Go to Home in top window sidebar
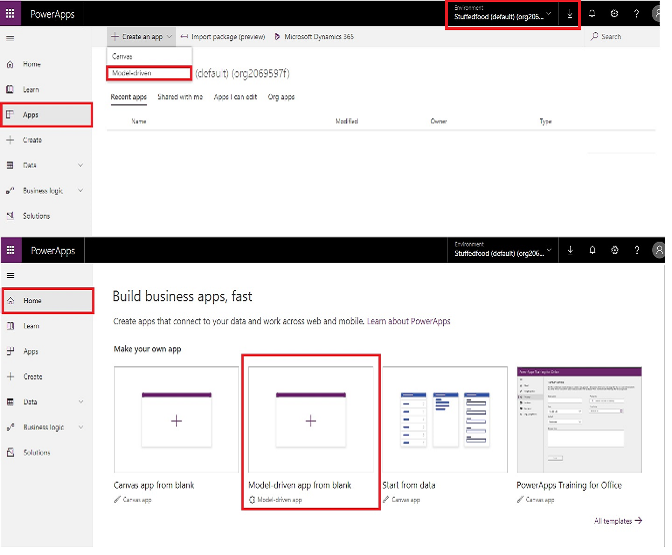Screen dimensions: 672x555 coord(46,64)
